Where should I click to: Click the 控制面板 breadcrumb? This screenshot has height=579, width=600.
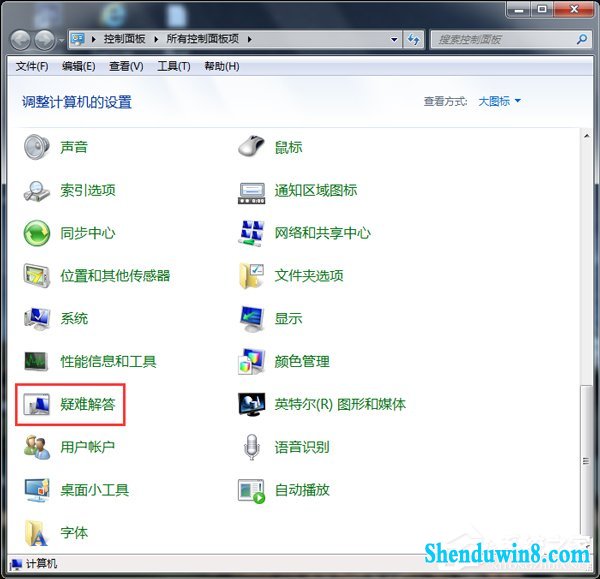point(124,39)
